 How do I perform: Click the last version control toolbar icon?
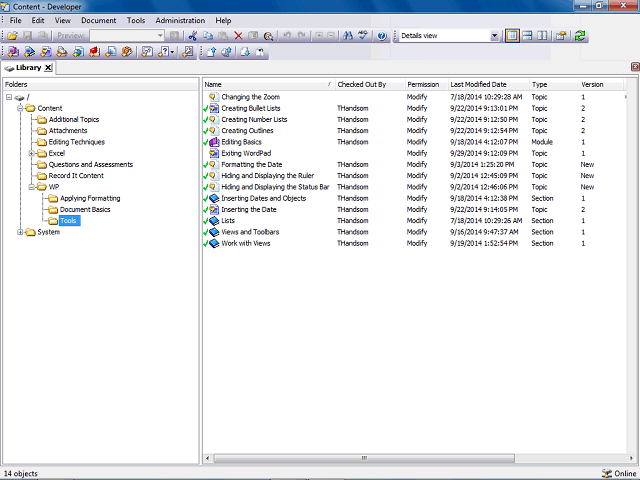click(260, 52)
